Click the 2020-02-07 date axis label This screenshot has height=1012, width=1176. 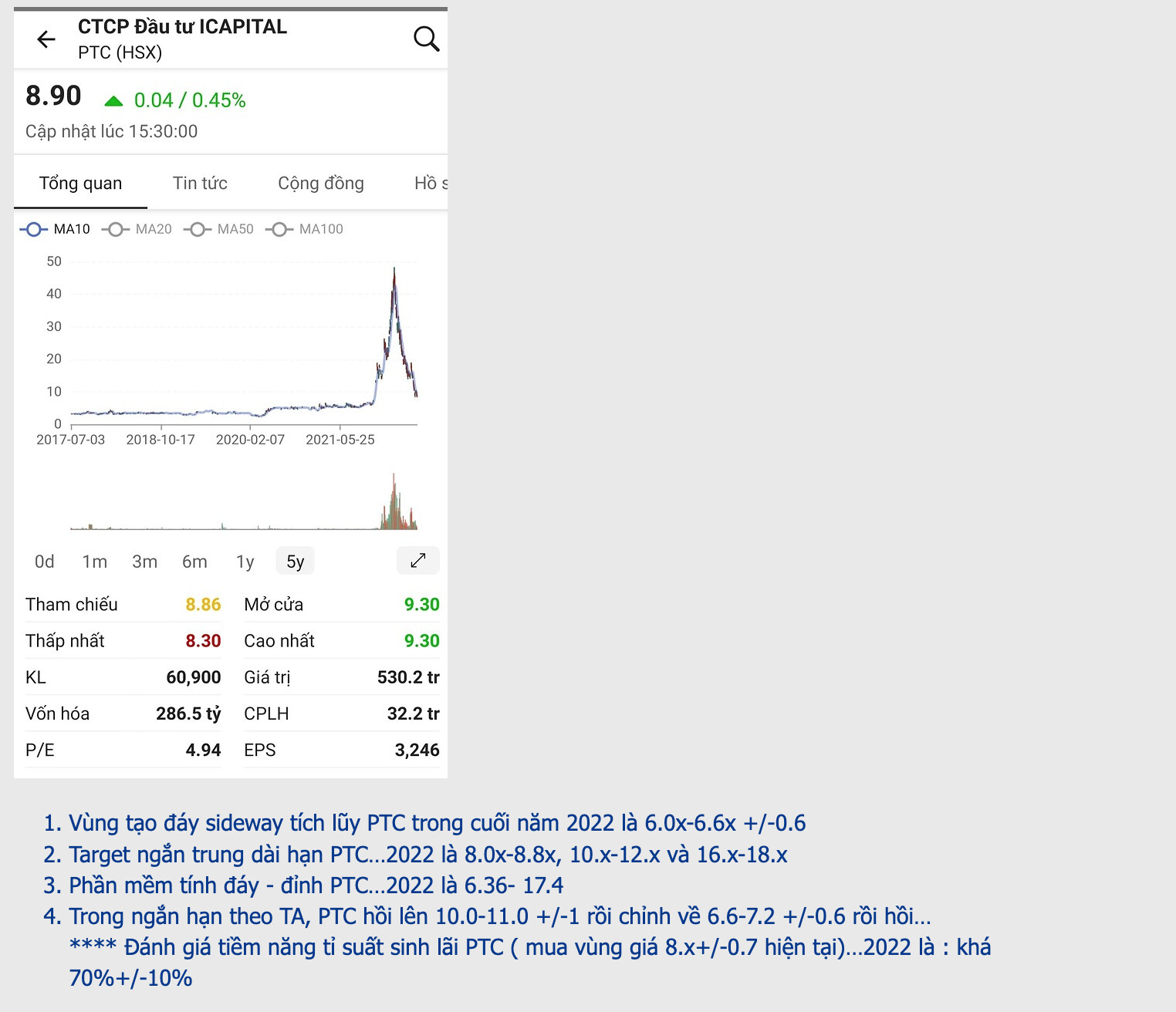[x=250, y=440]
